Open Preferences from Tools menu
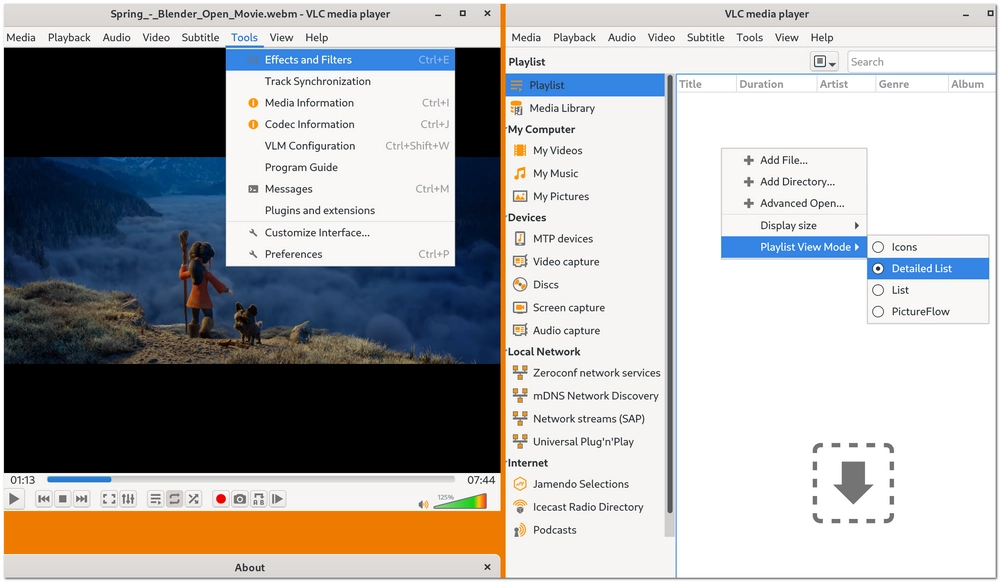 click(x=341, y=254)
